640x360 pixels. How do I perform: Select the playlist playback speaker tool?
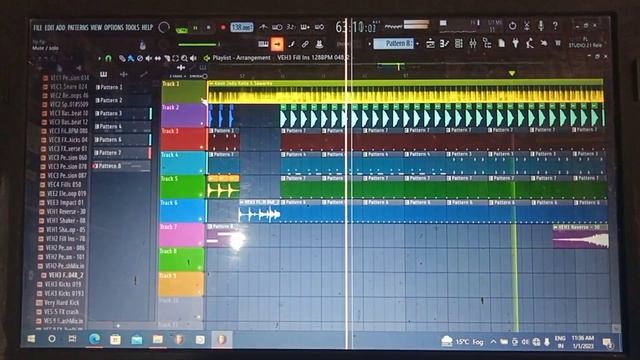[x=193, y=58]
